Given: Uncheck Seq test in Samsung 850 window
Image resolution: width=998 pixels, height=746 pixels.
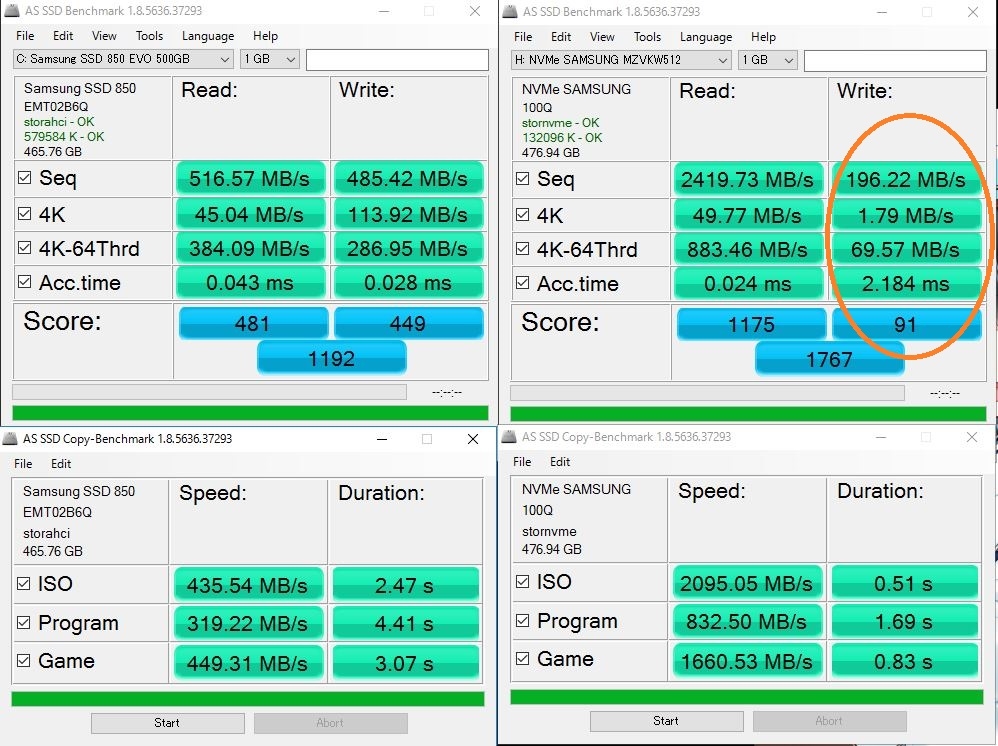Looking at the screenshot, I should [x=24, y=178].
